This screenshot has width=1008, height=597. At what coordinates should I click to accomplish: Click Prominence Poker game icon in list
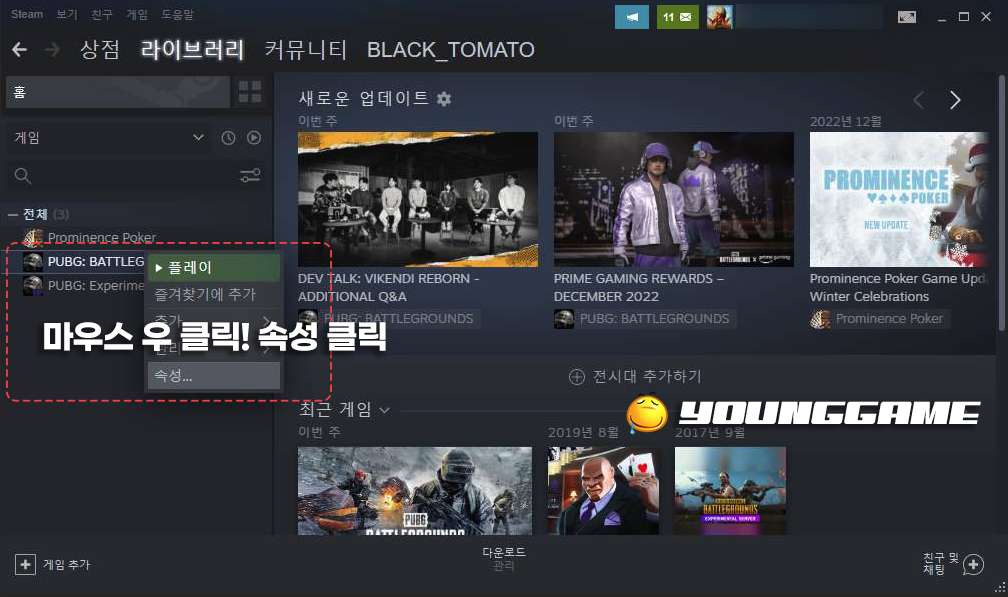(x=33, y=238)
